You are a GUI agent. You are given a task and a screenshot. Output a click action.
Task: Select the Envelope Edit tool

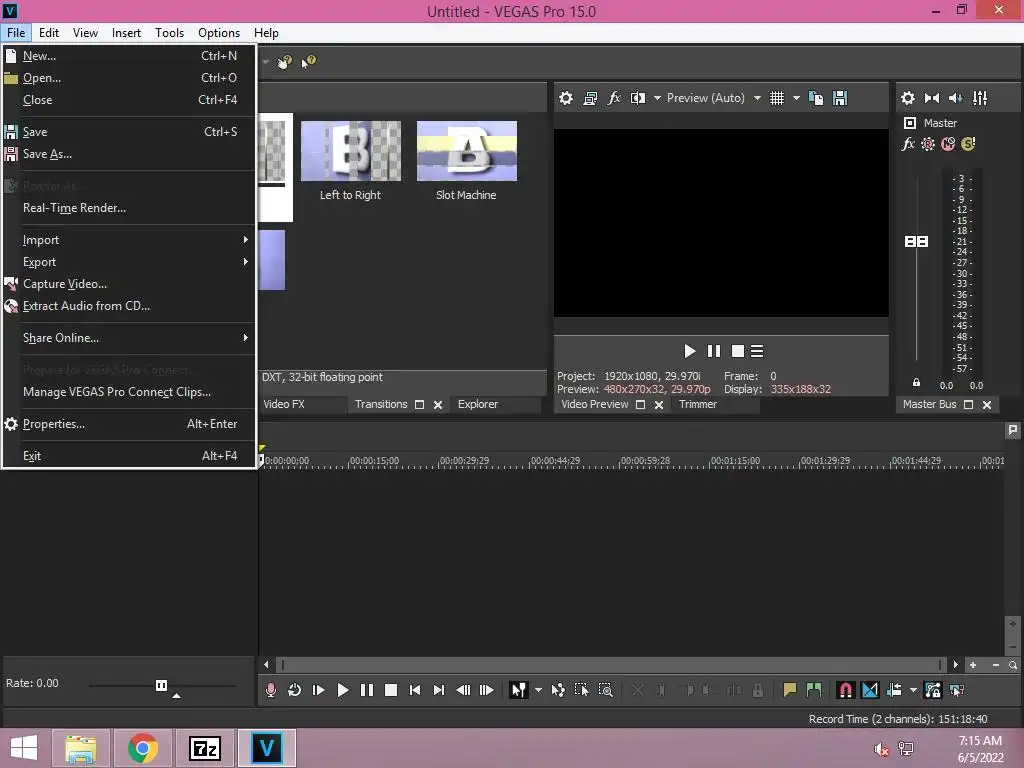pos(558,690)
